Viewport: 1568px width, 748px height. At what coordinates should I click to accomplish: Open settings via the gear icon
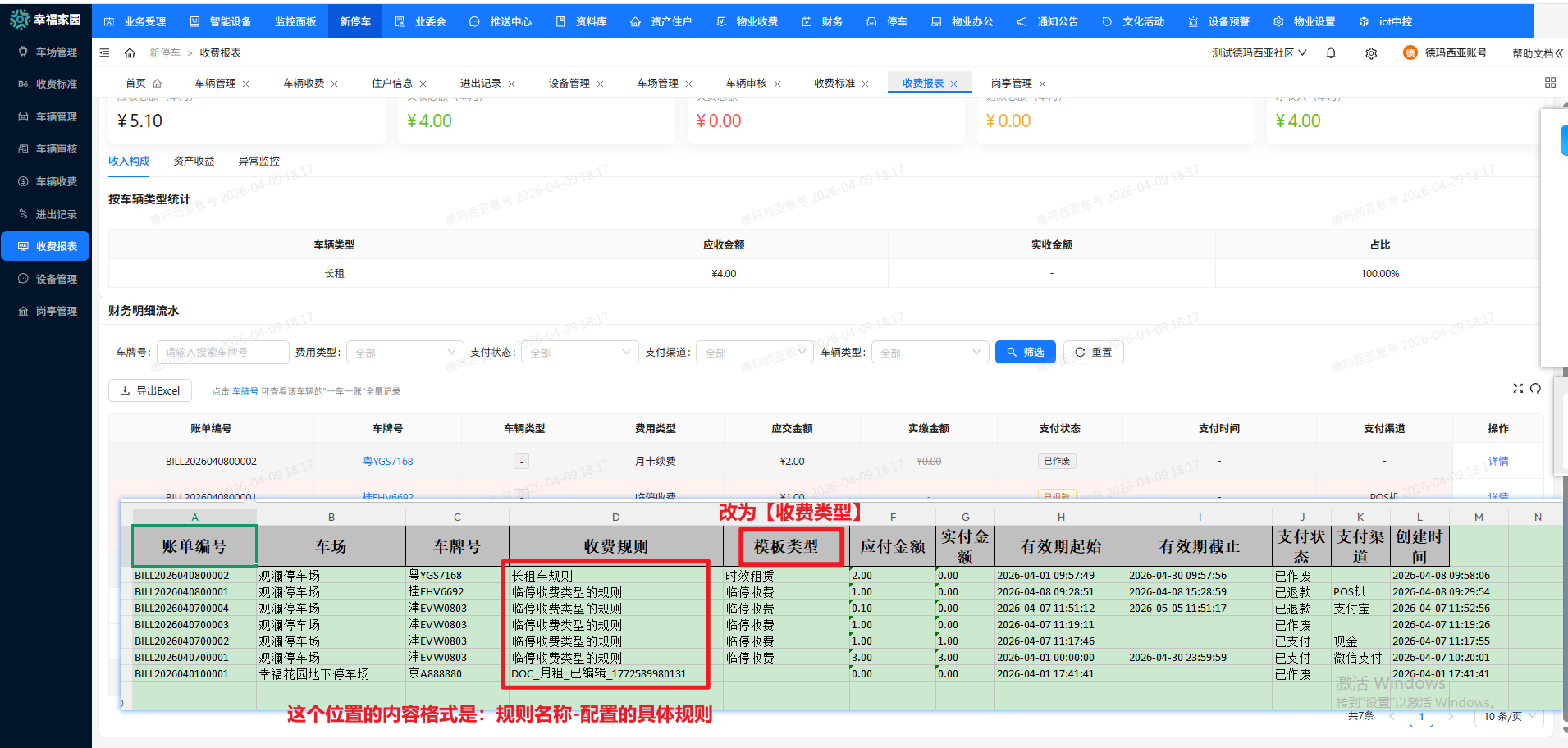(1371, 53)
